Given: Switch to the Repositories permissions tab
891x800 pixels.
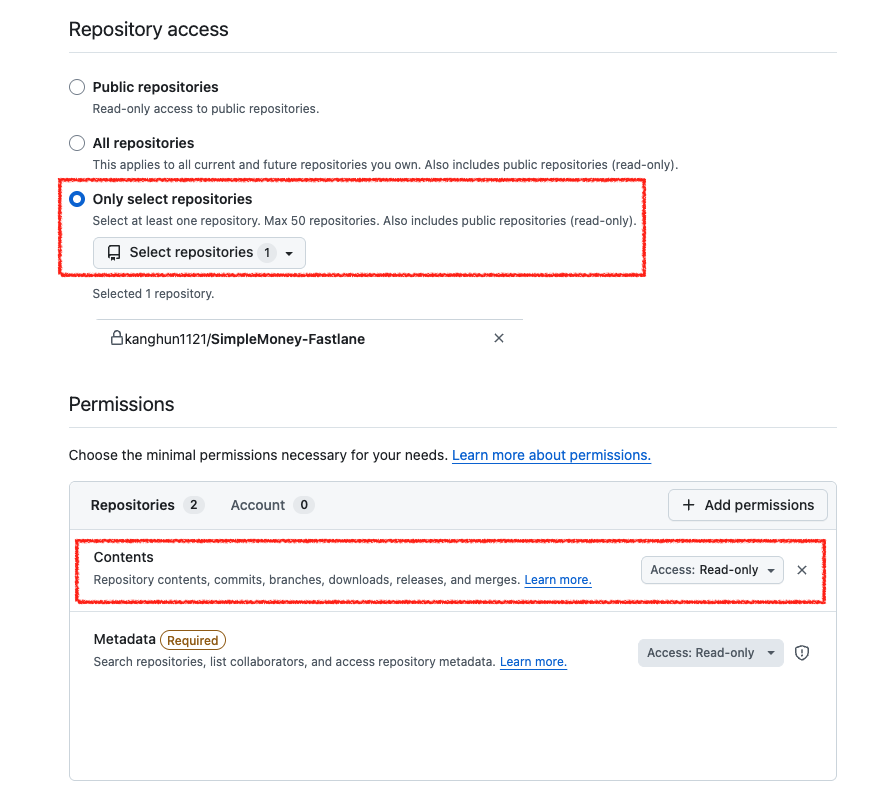Looking at the screenshot, I should coord(147,505).
